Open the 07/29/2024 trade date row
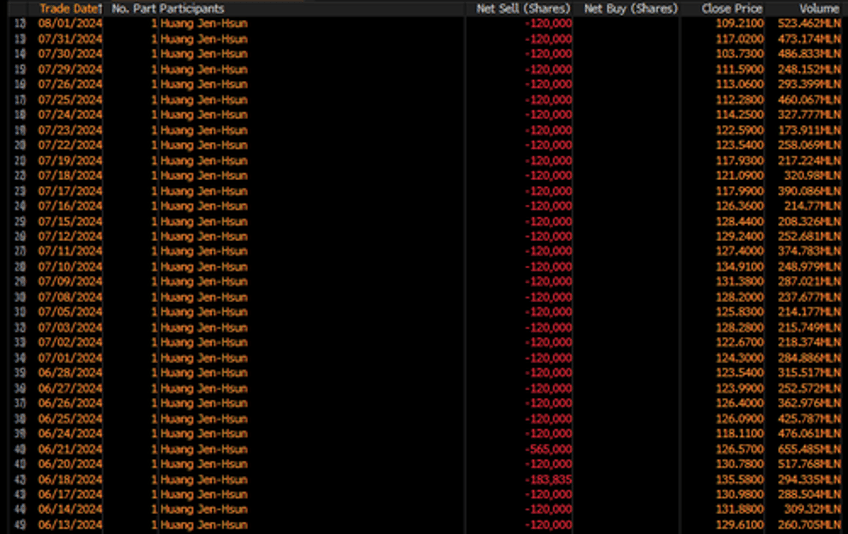Image resolution: width=848 pixels, height=534 pixels. [70, 69]
